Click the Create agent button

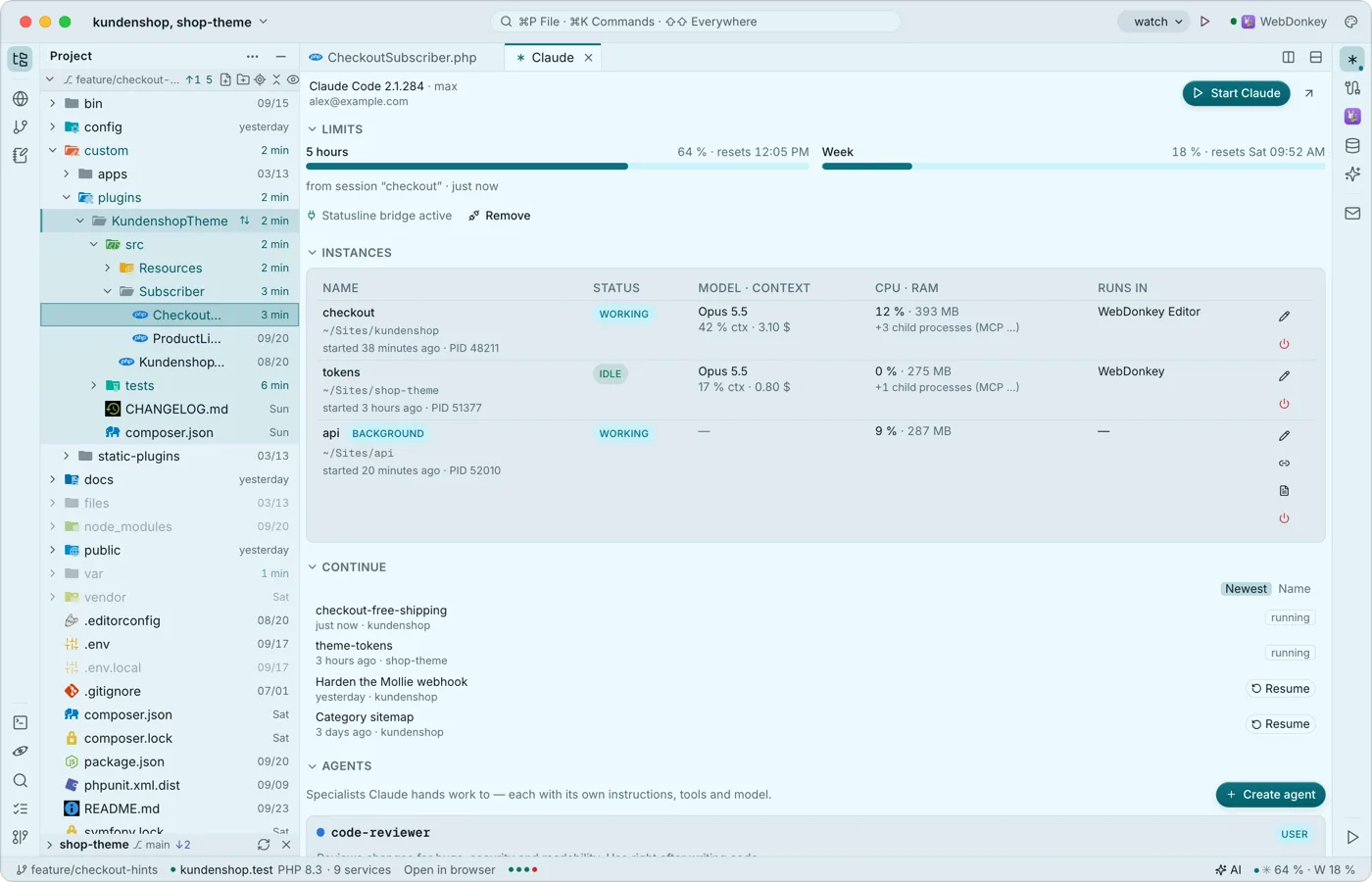(1271, 795)
